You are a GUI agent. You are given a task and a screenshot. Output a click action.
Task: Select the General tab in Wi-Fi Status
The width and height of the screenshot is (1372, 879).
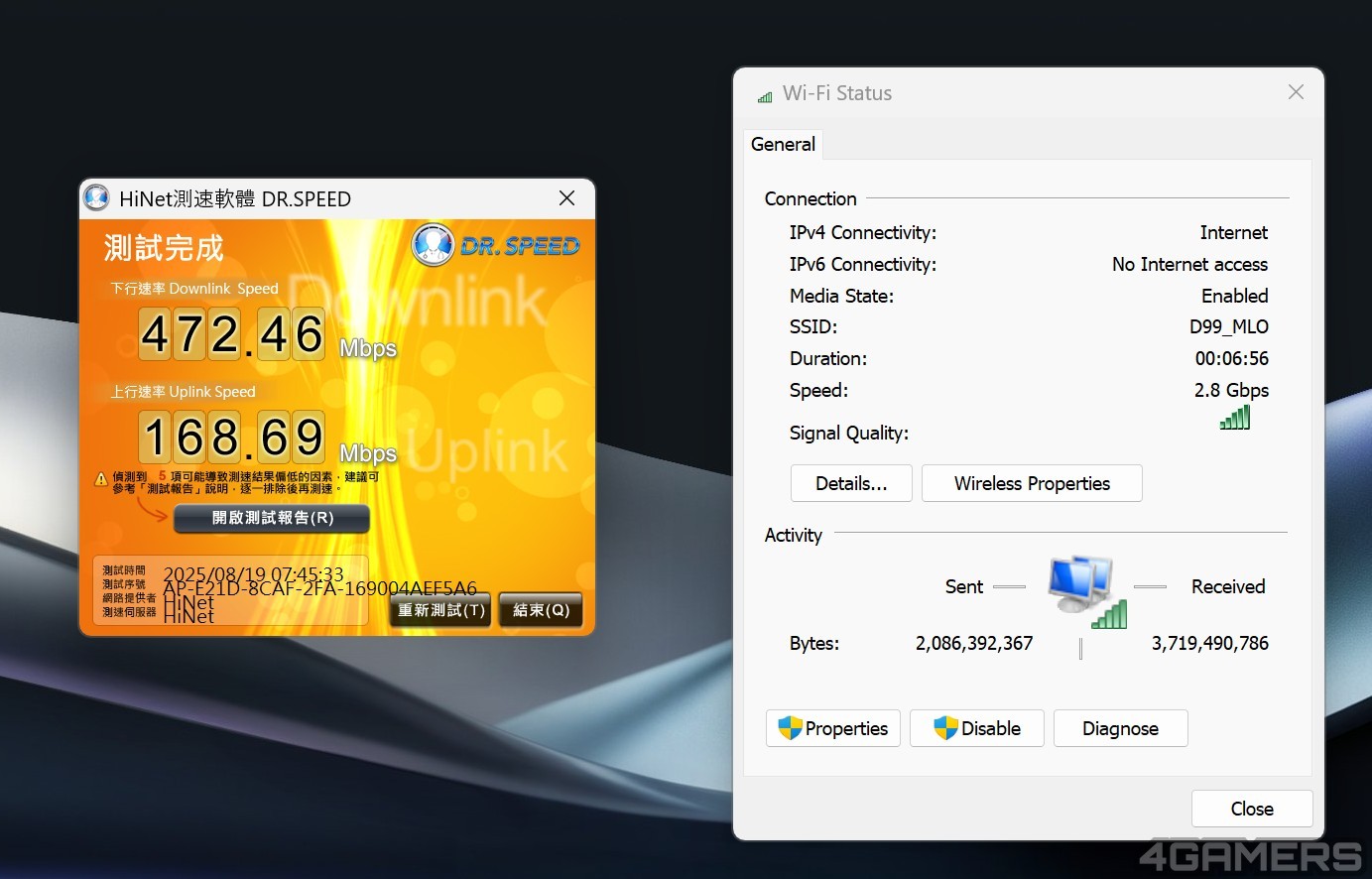point(783,144)
